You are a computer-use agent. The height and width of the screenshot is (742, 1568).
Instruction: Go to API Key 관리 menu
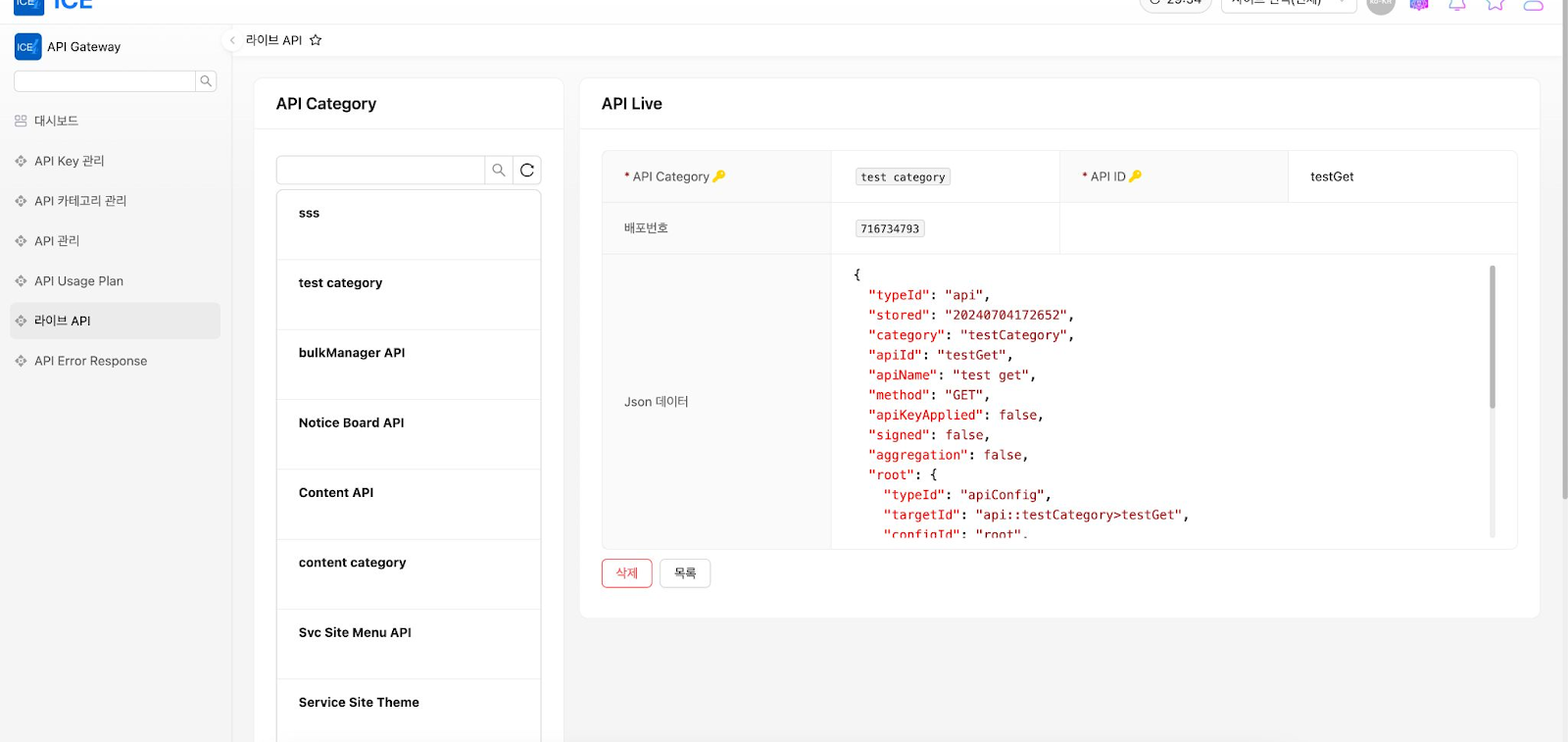69,161
